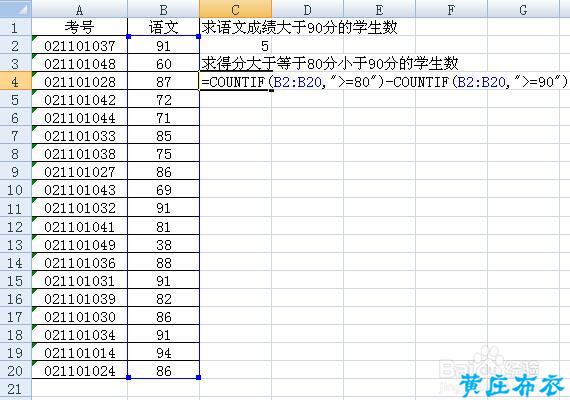This screenshot has height=400, width=570.
Task: Click exam number 021101034
Action: [80, 335]
